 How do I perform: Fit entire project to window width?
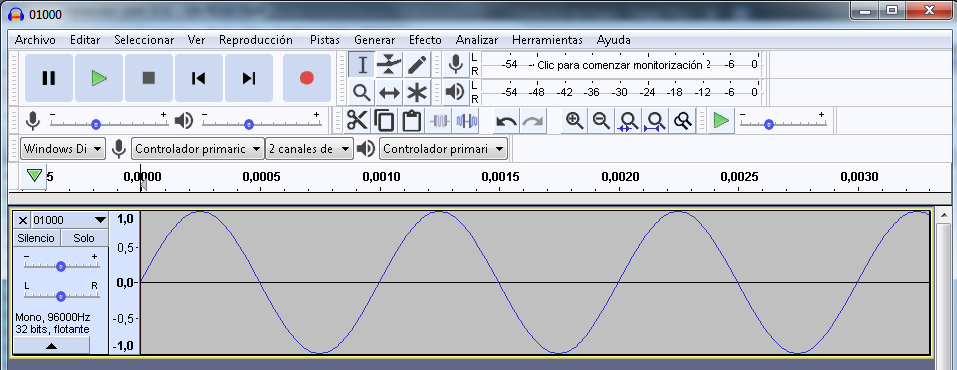655,120
